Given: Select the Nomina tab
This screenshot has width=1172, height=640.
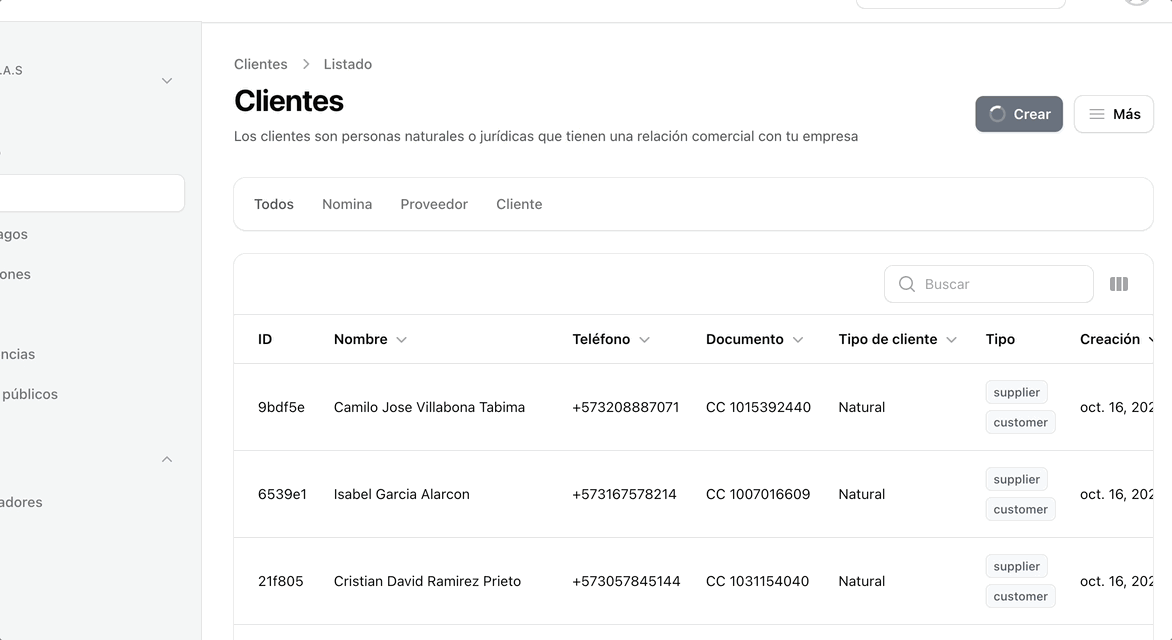Looking at the screenshot, I should (347, 204).
